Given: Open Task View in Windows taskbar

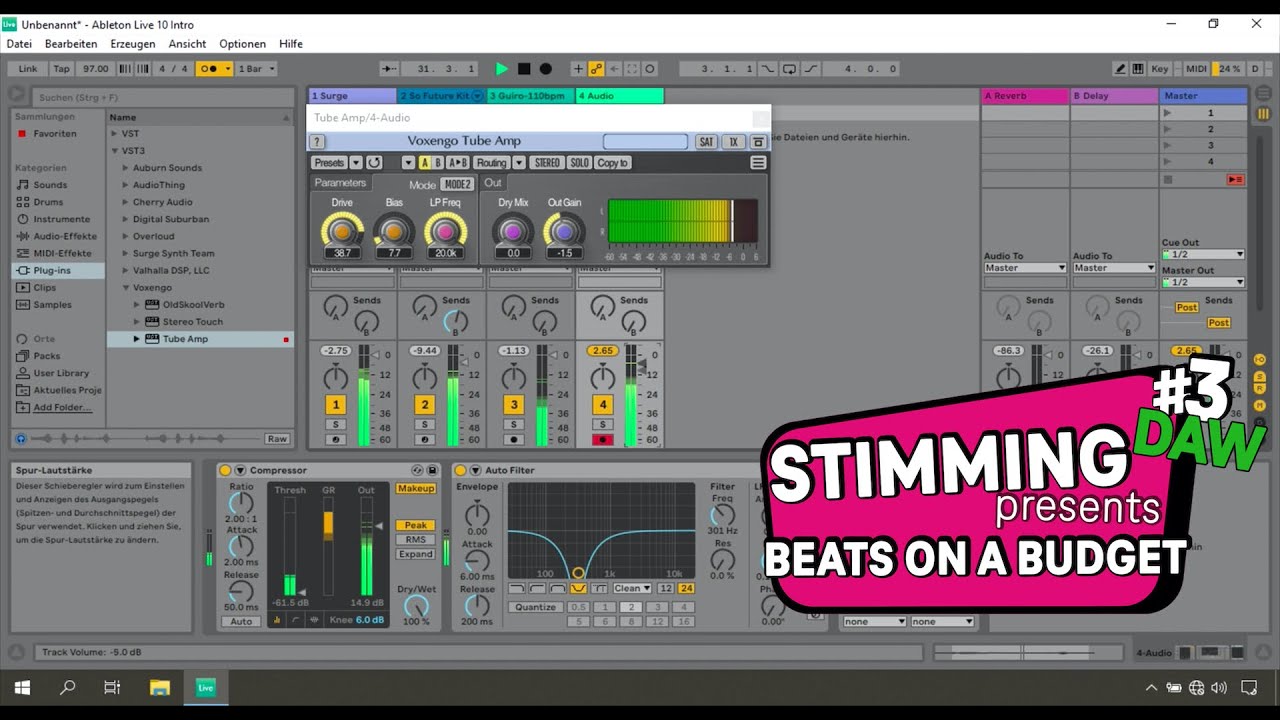Looking at the screenshot, I should tap(112, 687).
